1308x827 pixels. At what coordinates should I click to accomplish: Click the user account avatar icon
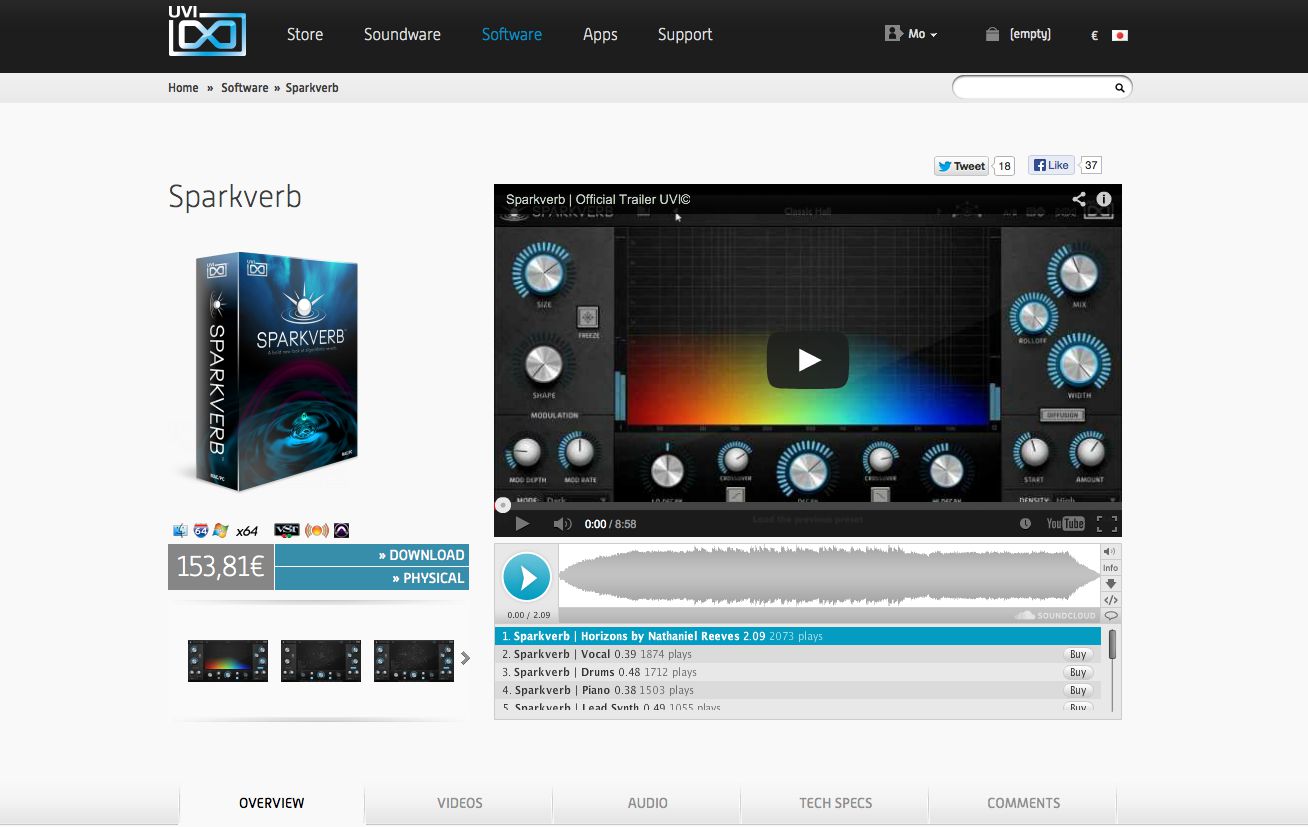point(893,34)
